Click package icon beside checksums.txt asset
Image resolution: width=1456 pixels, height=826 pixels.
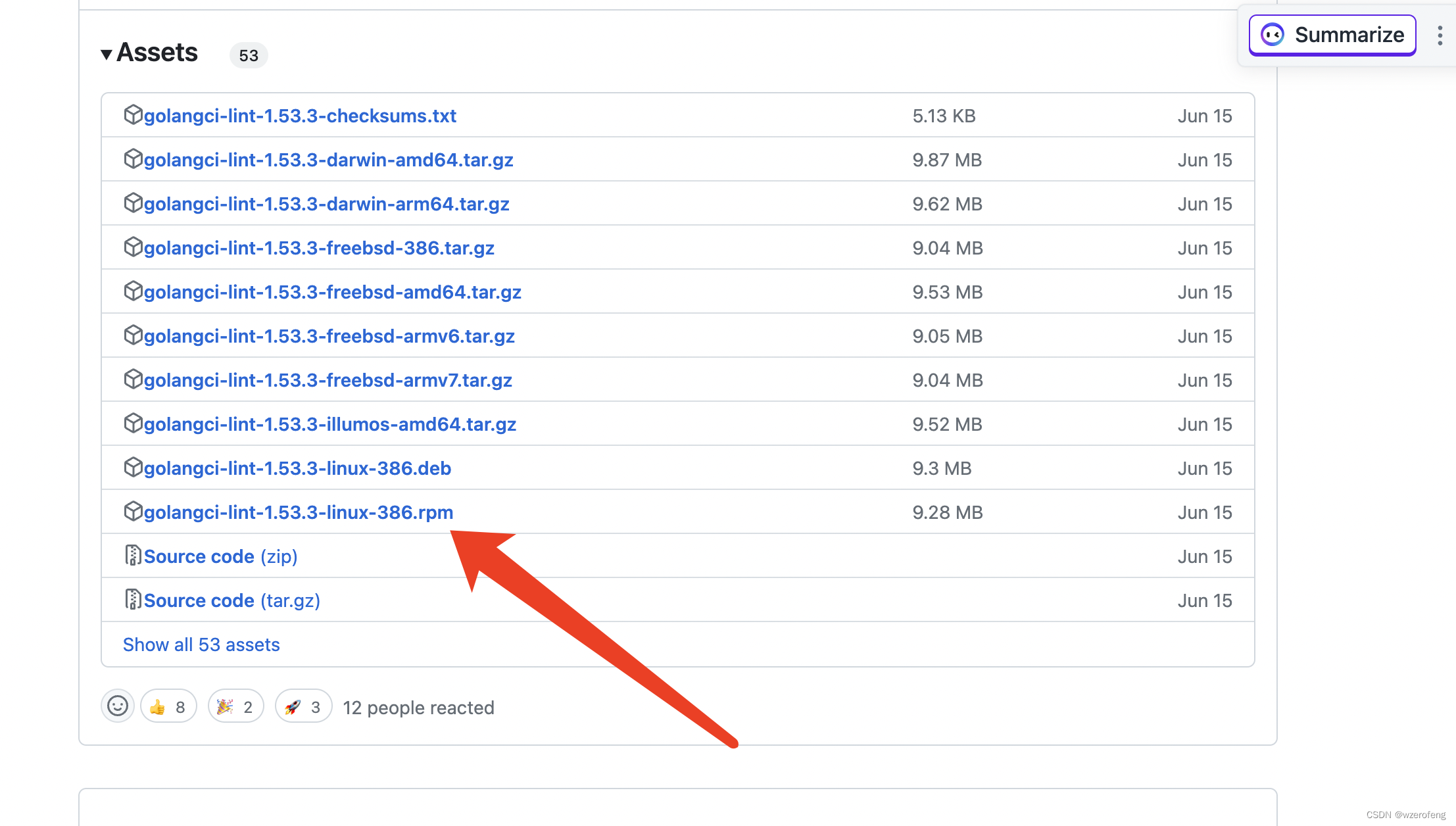pos(133,115)
